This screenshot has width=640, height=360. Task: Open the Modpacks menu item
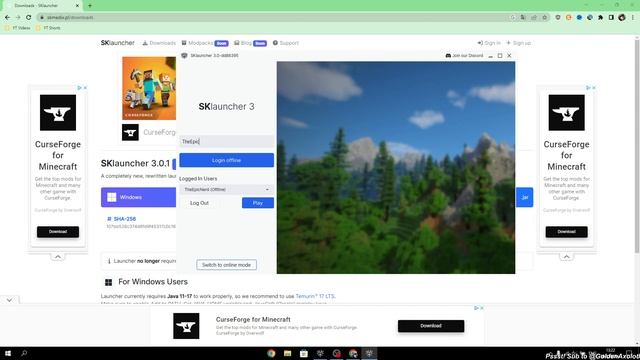coord(204,43)
